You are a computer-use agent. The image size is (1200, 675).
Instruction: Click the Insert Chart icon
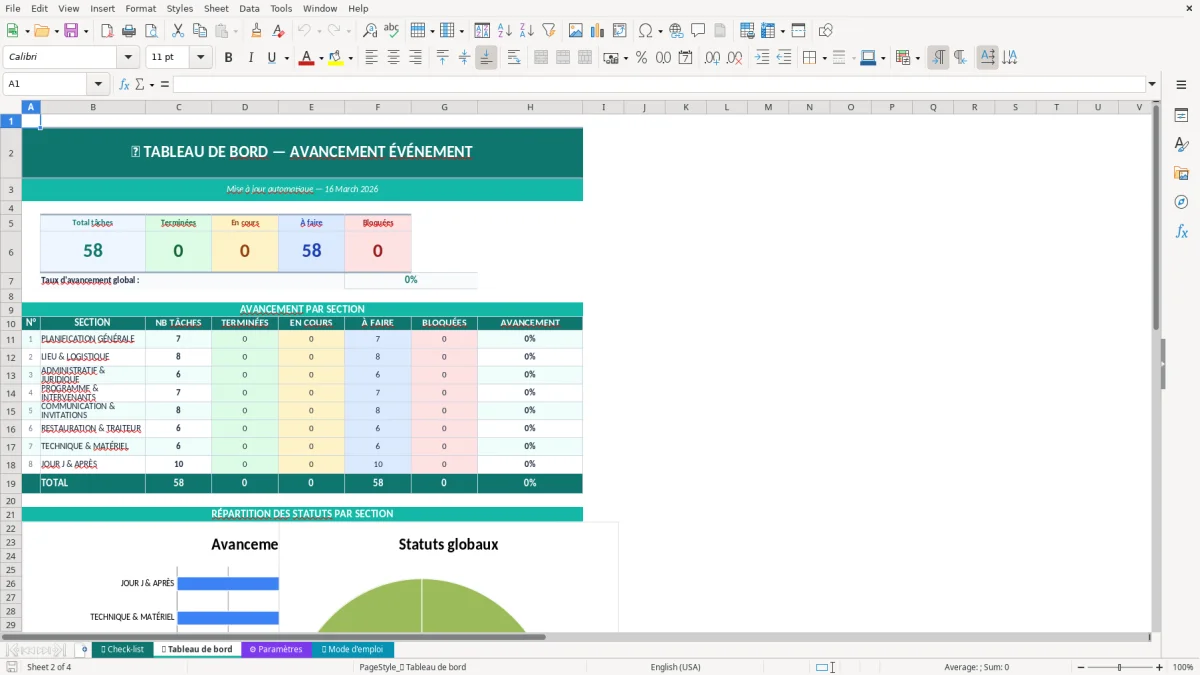598,31
